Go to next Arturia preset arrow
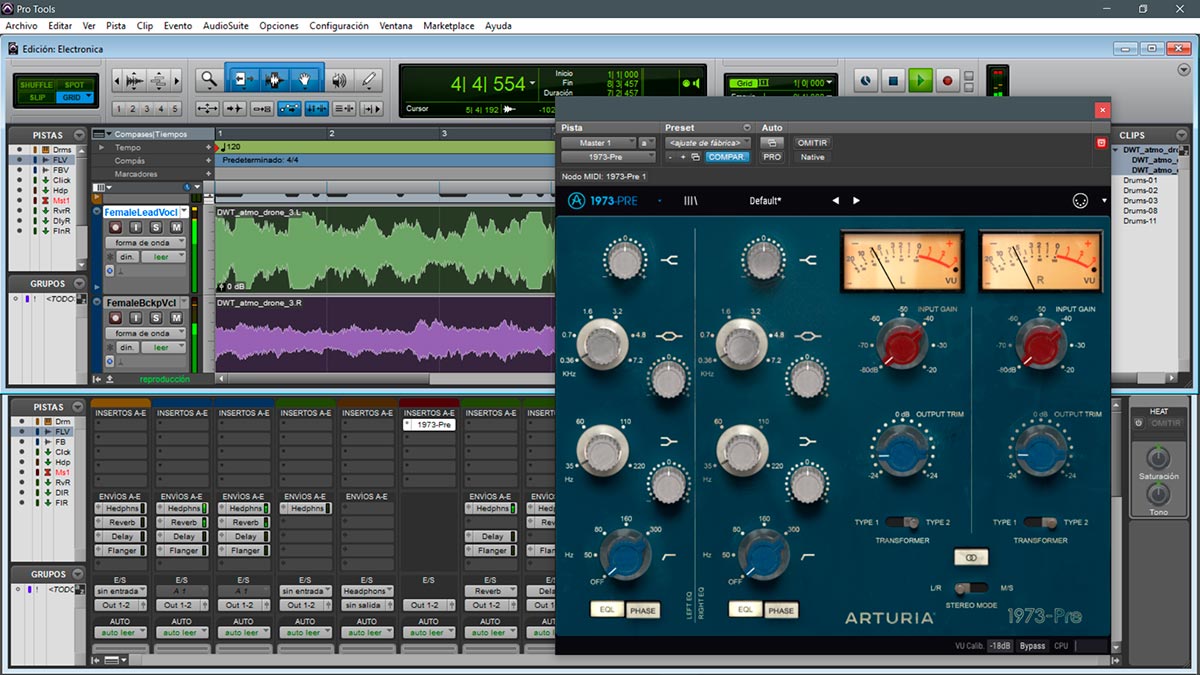This screenshot has height=675, width=1200. [856, 201]
